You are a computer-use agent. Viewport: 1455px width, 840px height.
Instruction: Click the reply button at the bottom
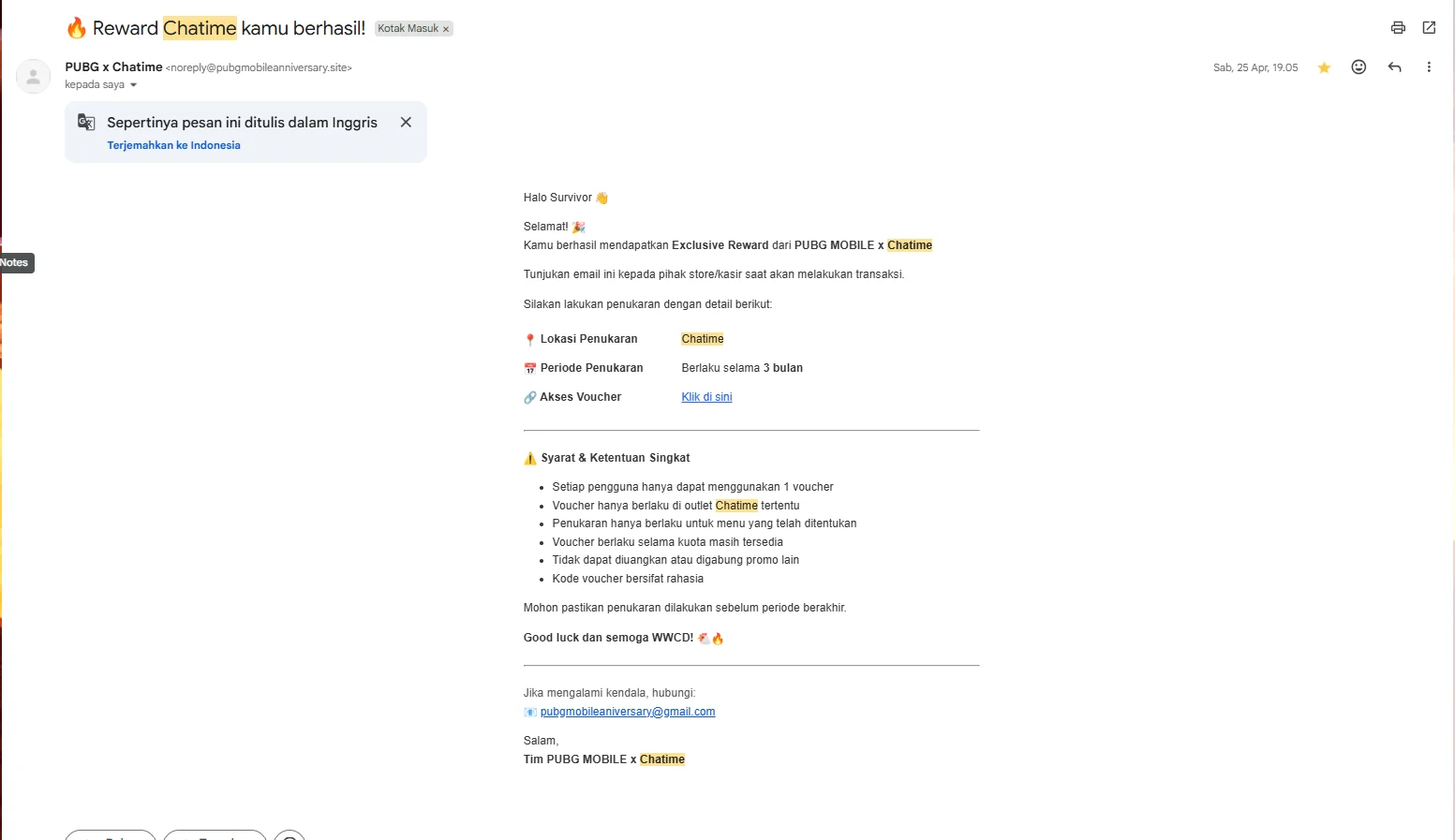tap(111, 835)
